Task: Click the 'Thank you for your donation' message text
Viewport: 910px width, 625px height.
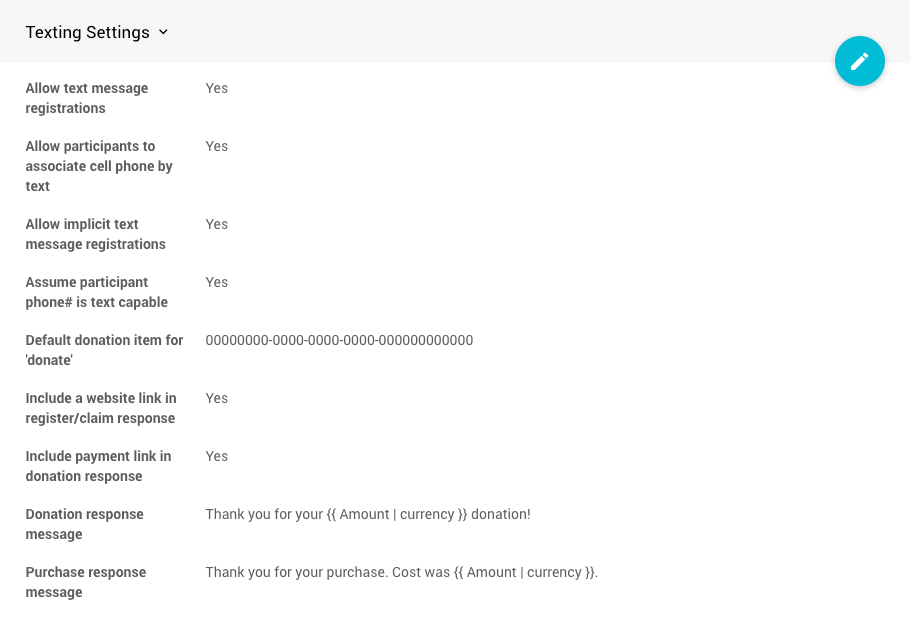Action: pos(368,514)
